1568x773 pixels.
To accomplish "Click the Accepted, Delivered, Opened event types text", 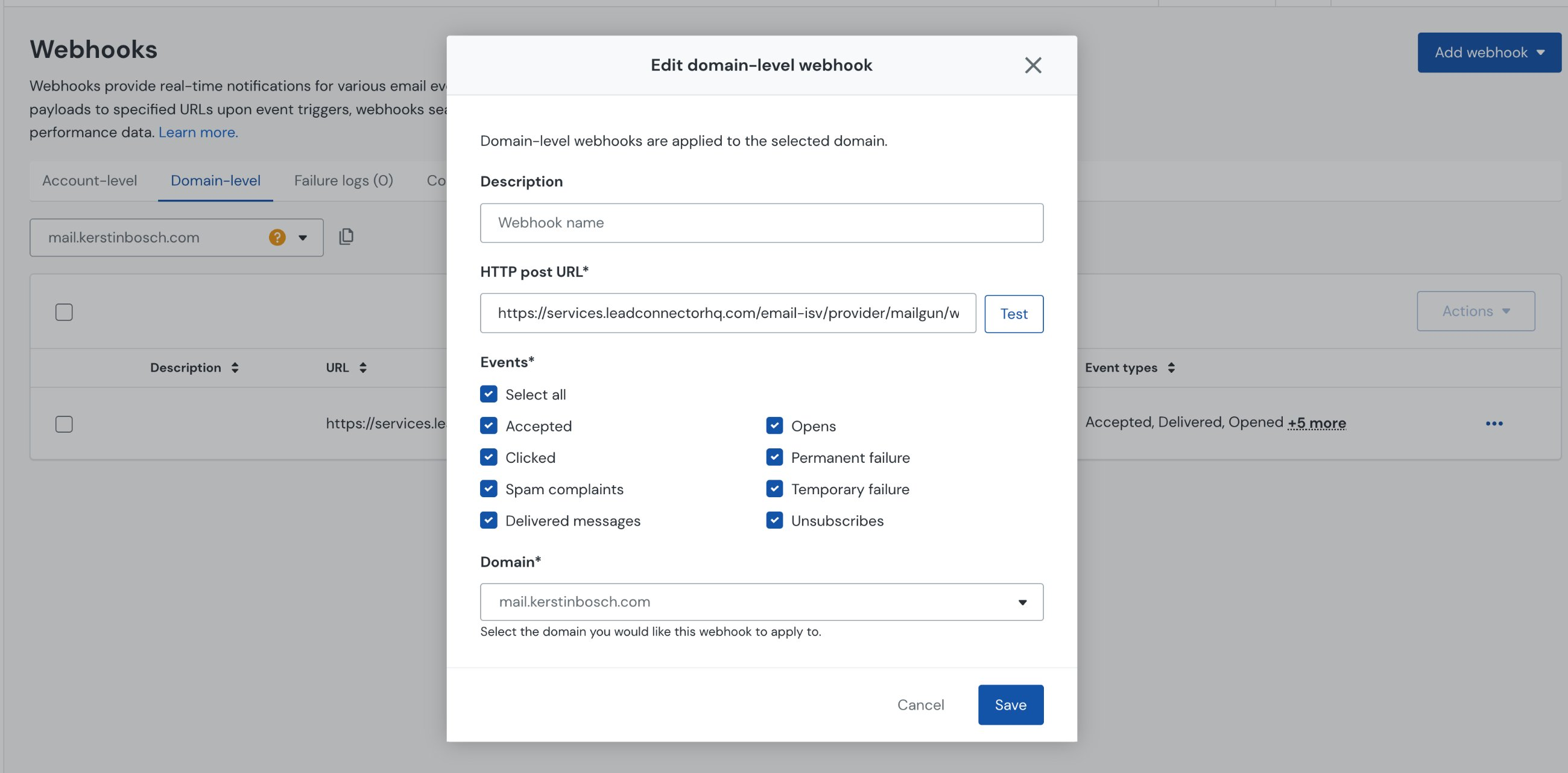I will click(1184, 422).
